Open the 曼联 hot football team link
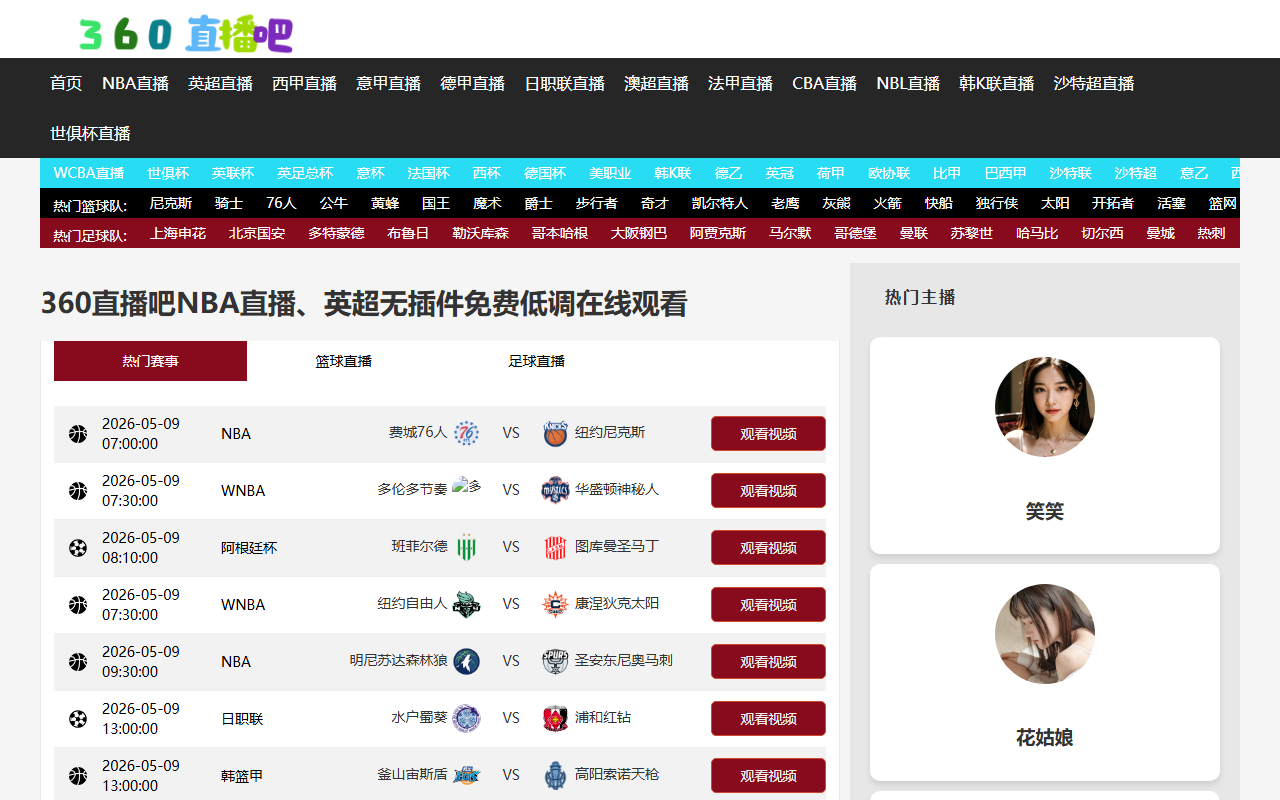Image resolution: width=1280 pixels, height=800 pixels. [914, 233]
